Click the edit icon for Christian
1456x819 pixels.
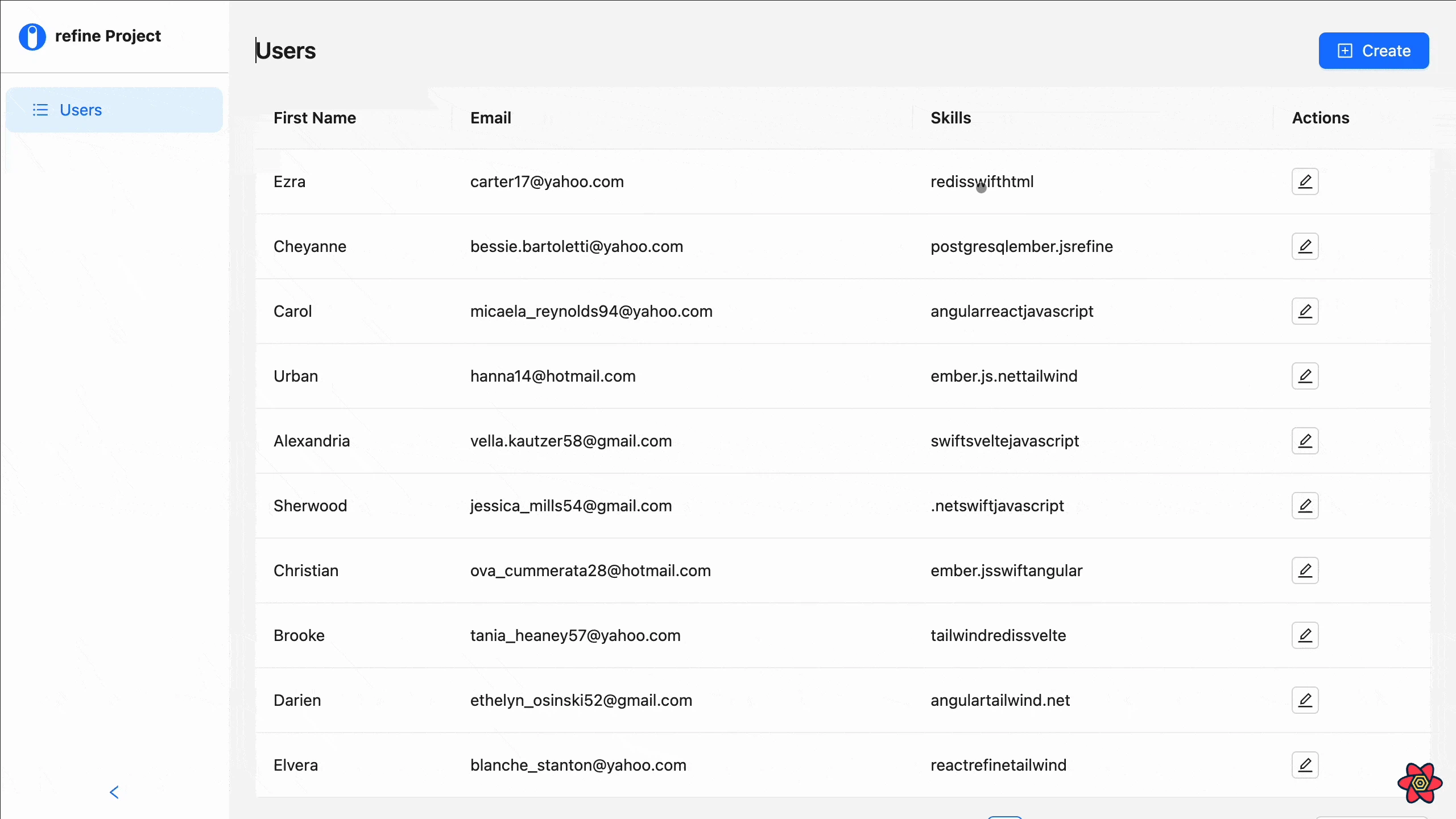(1305, 570)
